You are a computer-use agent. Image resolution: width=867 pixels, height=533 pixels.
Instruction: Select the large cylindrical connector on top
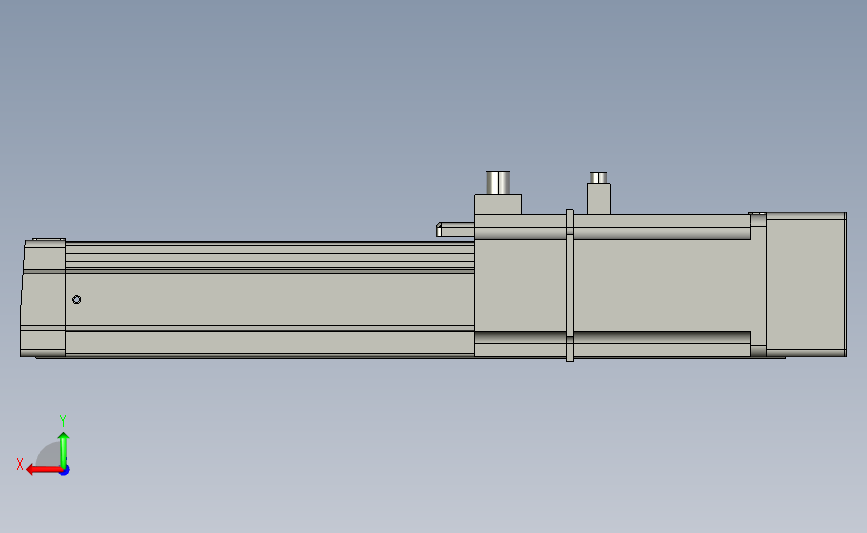[x=498, y=182]
